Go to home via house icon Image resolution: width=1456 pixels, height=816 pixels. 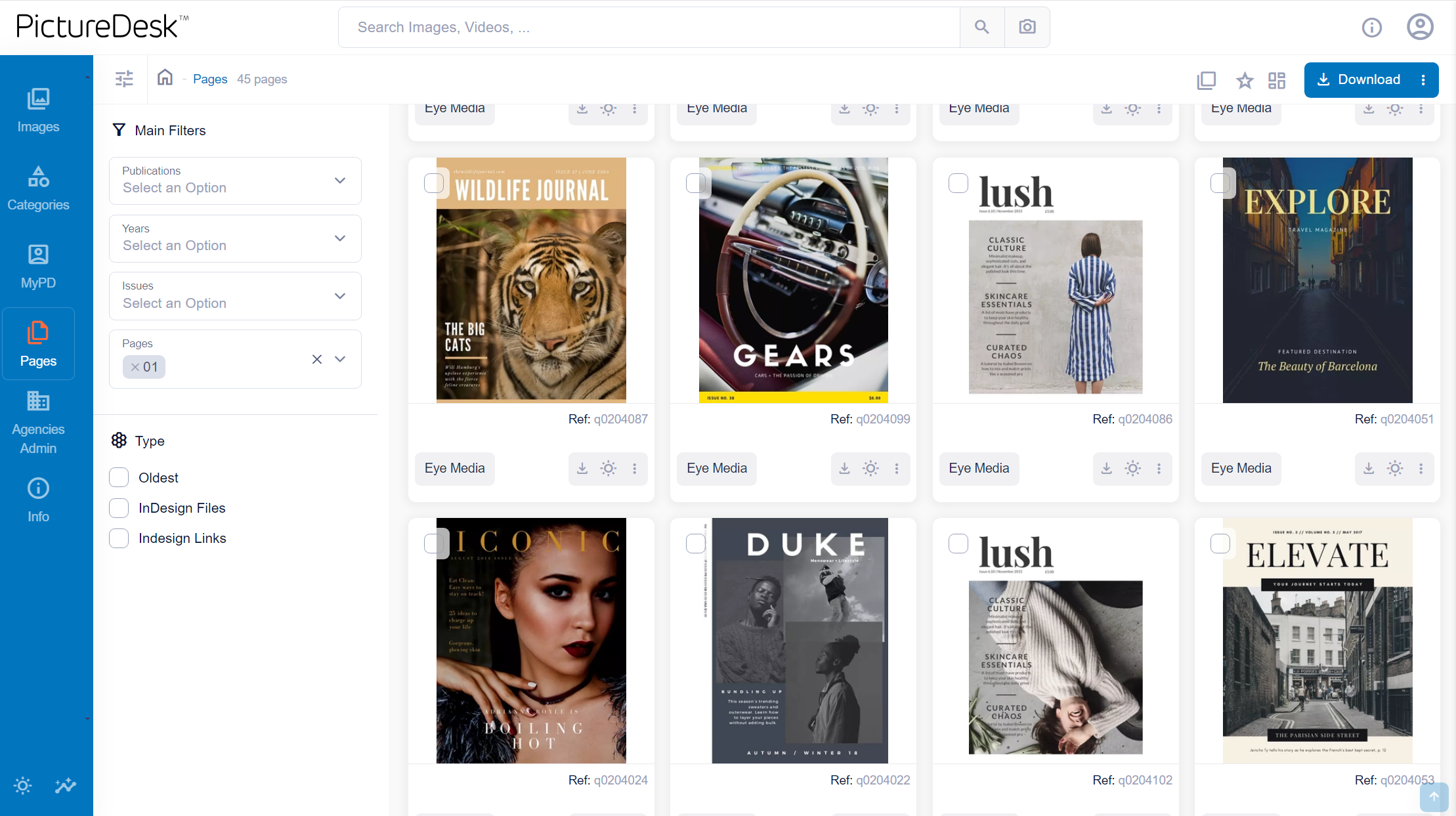[165, 78]
